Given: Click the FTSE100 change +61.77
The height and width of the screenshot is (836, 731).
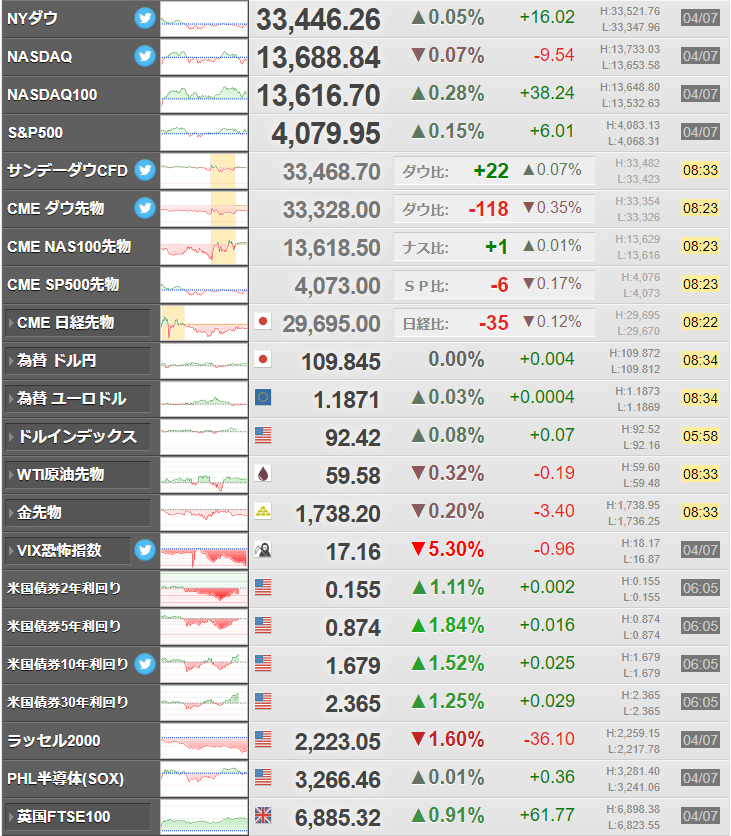Looking at the screenshot, I should (547, 815).
